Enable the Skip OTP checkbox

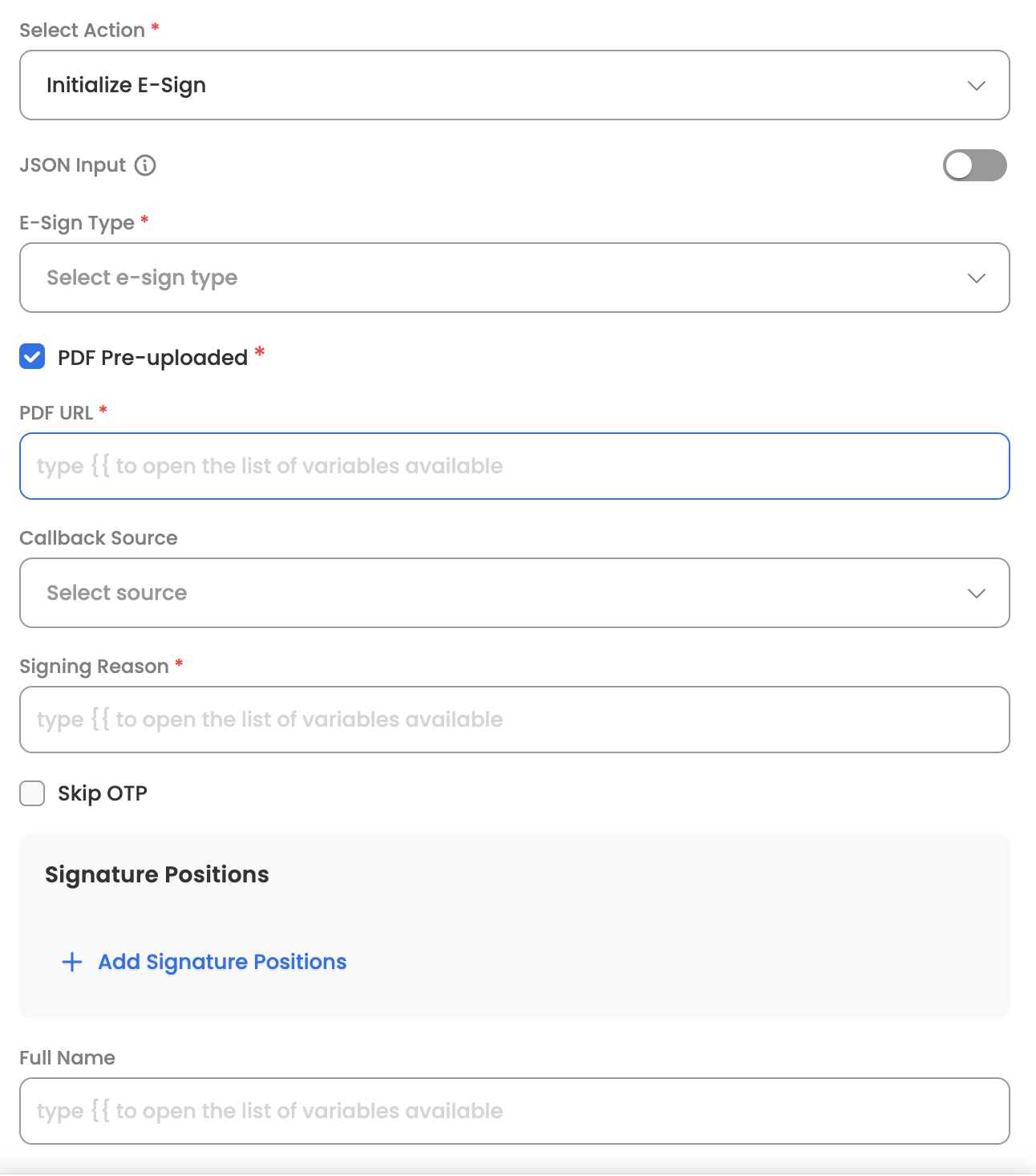[32, 793]
